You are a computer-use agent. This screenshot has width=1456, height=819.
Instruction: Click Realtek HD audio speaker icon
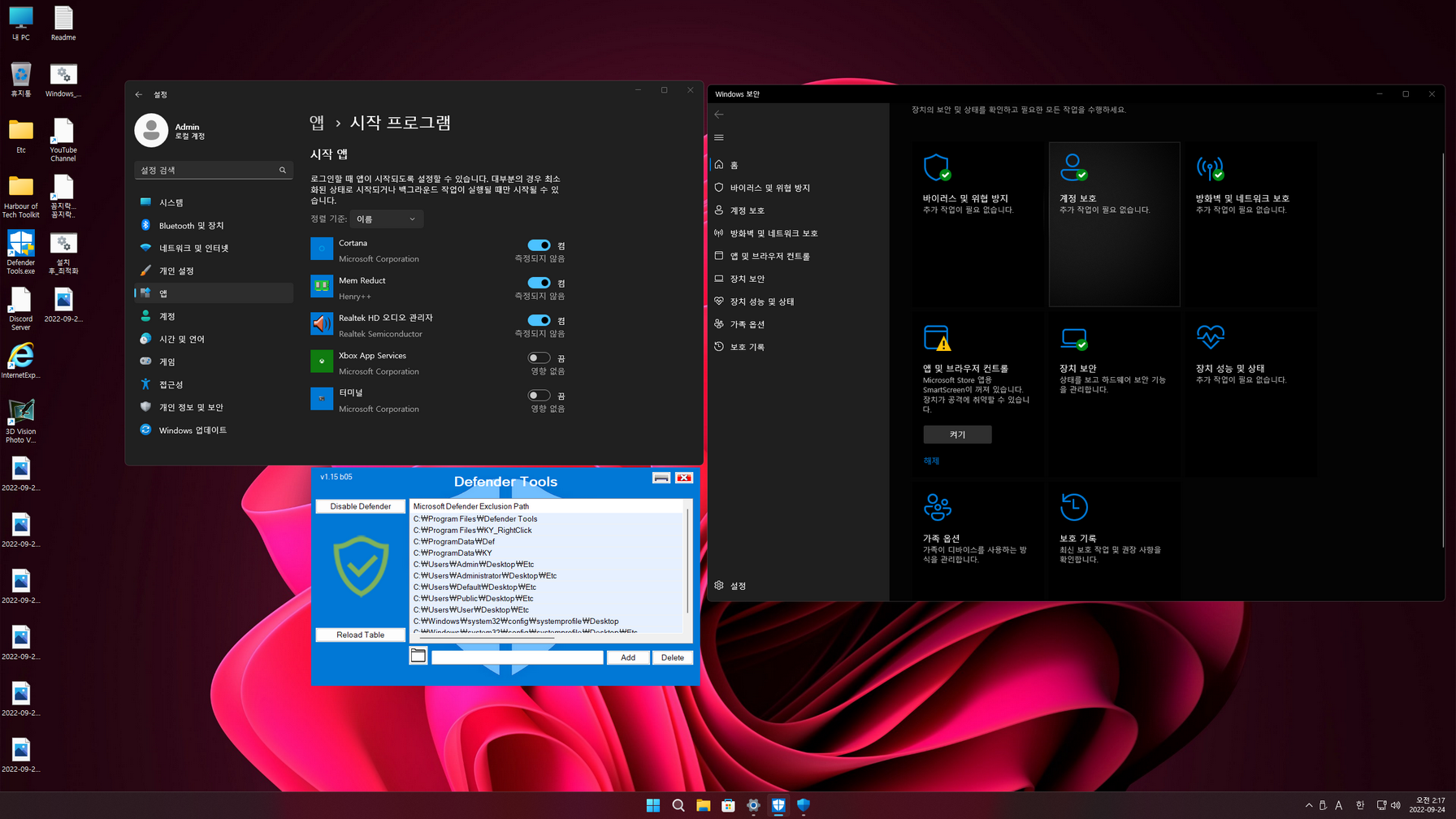point(322,323)
